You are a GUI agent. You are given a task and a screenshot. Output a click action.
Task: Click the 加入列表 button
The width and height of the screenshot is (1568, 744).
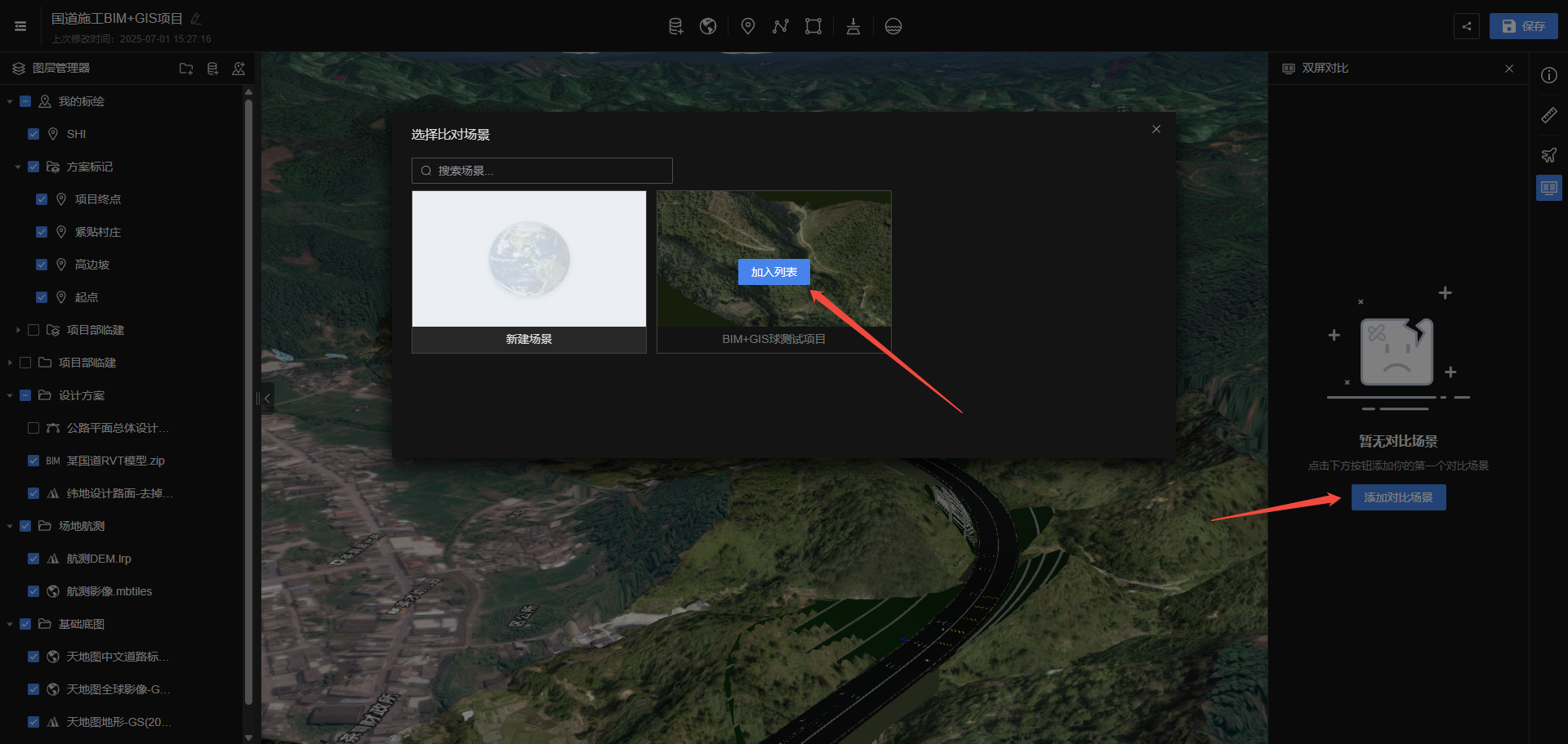pos(773,272)
